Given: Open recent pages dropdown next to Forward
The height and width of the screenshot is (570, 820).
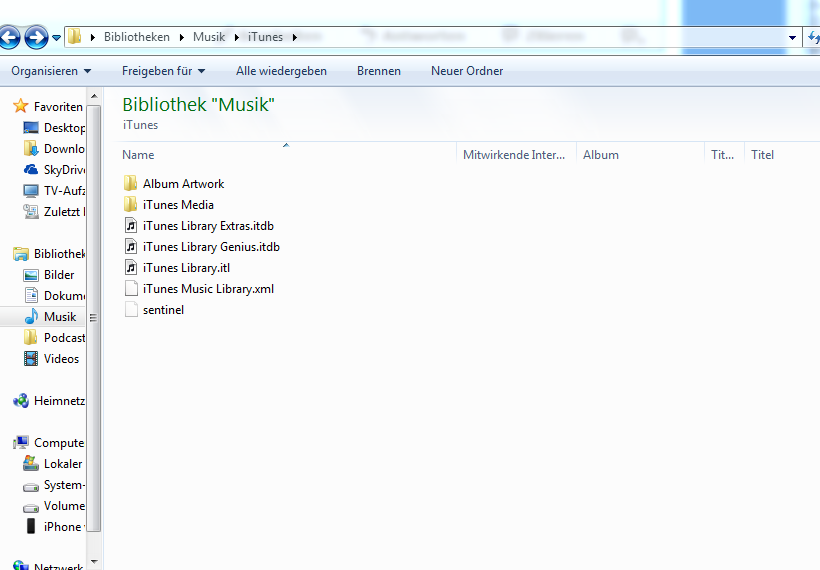Looking at the screenshot, I should tap(56, 38).
